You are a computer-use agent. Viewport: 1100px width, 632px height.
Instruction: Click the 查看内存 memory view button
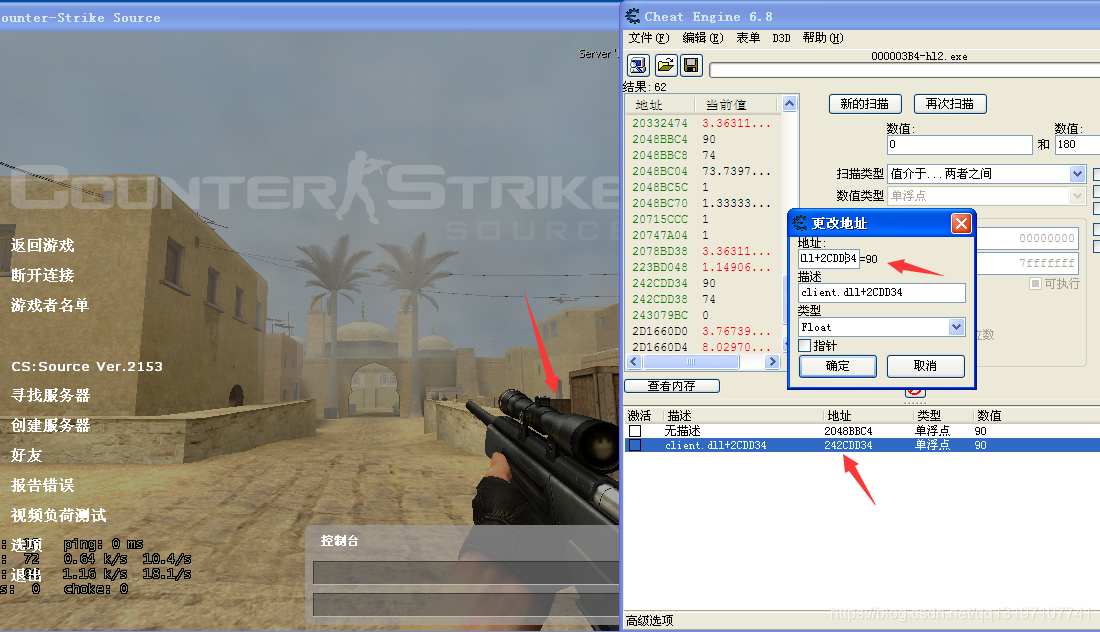[671, 386]
